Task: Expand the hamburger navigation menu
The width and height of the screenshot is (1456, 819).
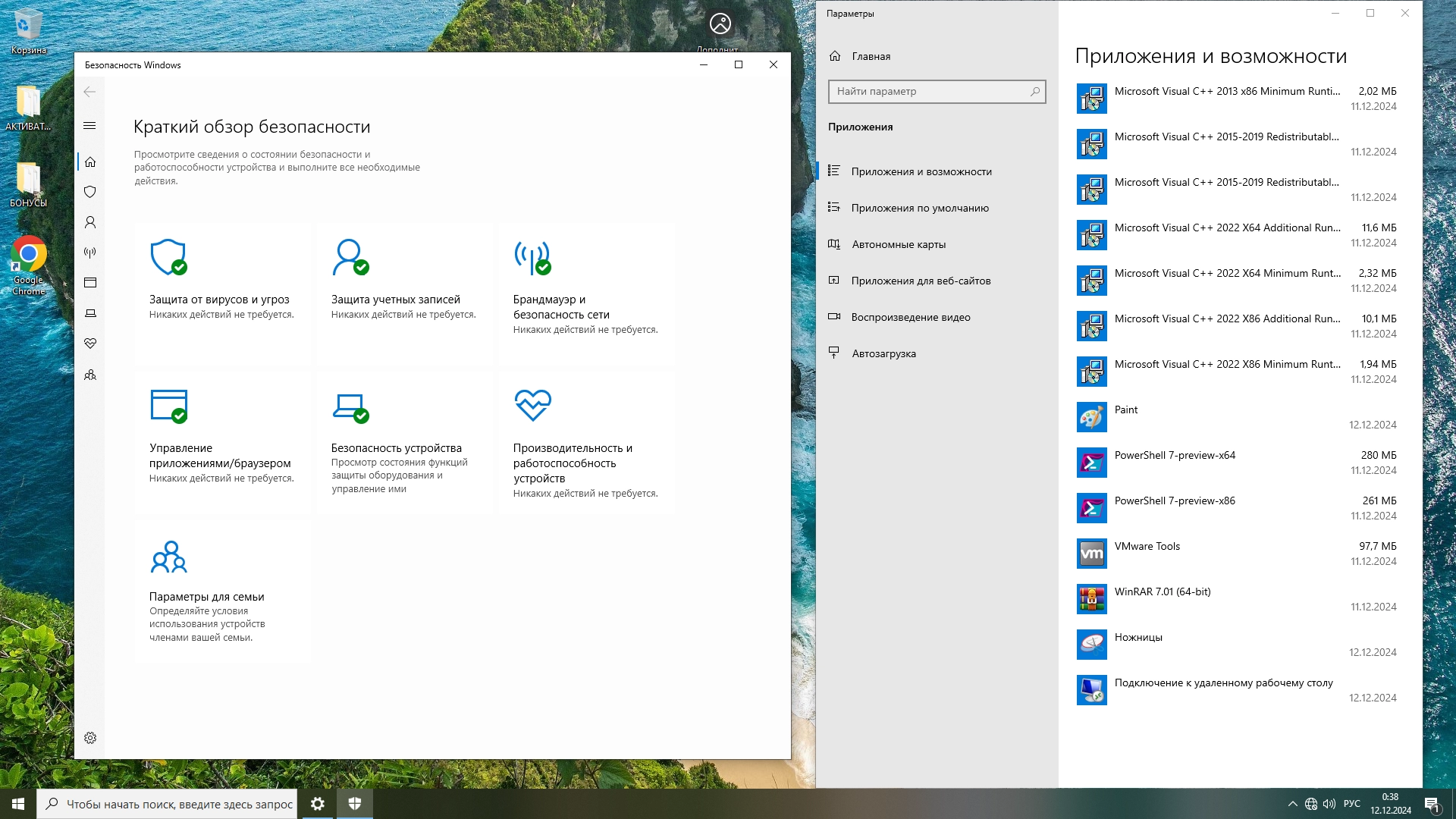Action: tap(89, 126)
